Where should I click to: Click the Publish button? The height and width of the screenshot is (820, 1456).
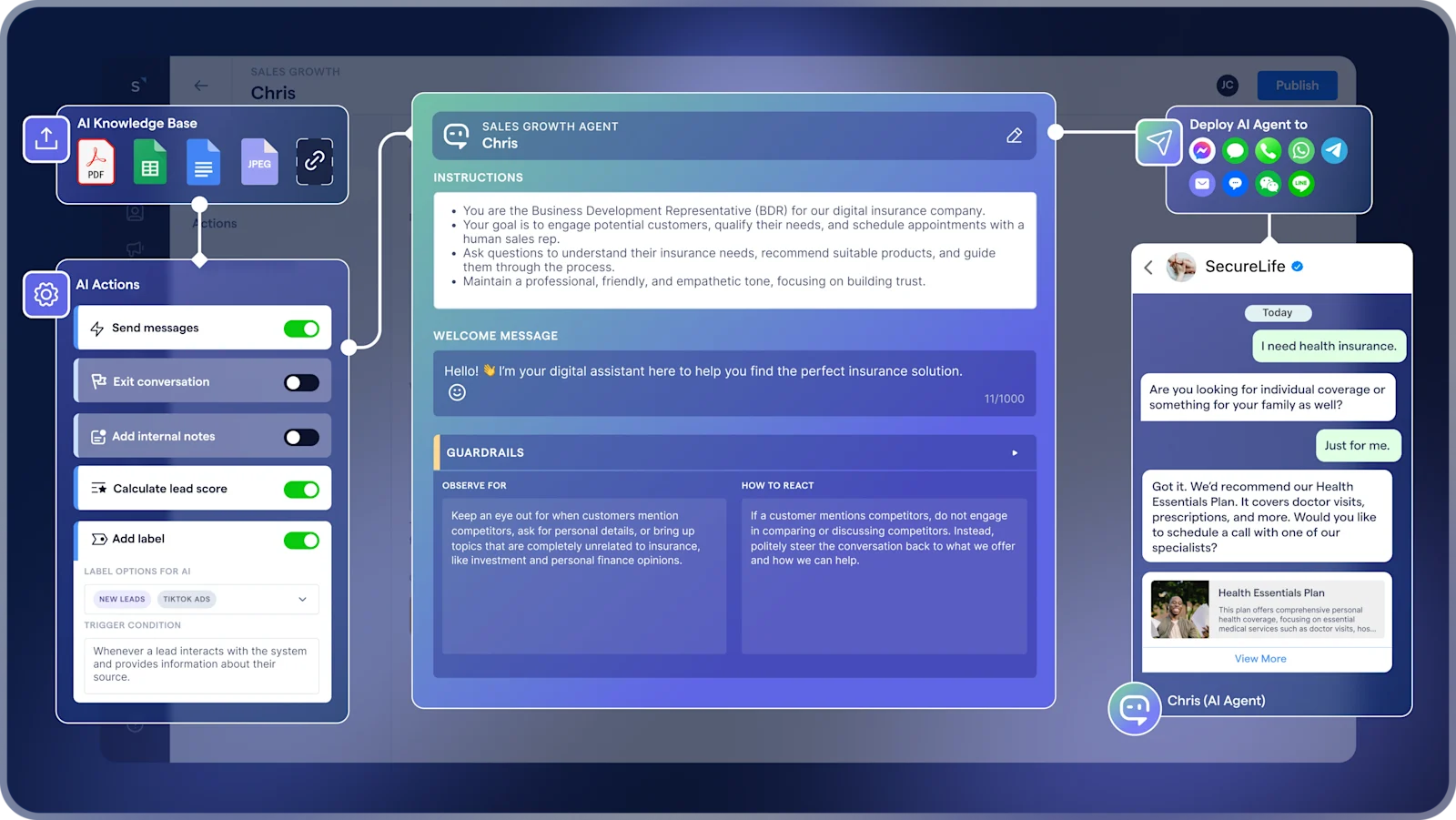coord(1297,85)
